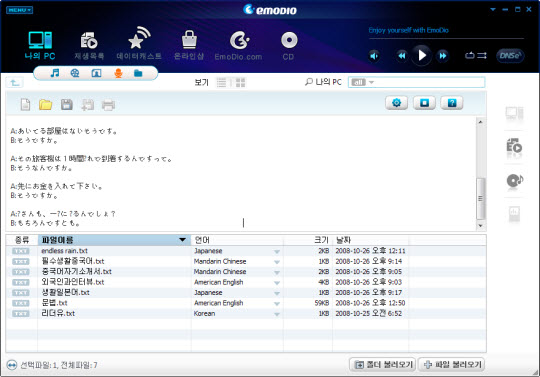Select the 외국인과인터뷰.txt file
The width and height of the screenshot is (540, 377).
pos(73,282)
